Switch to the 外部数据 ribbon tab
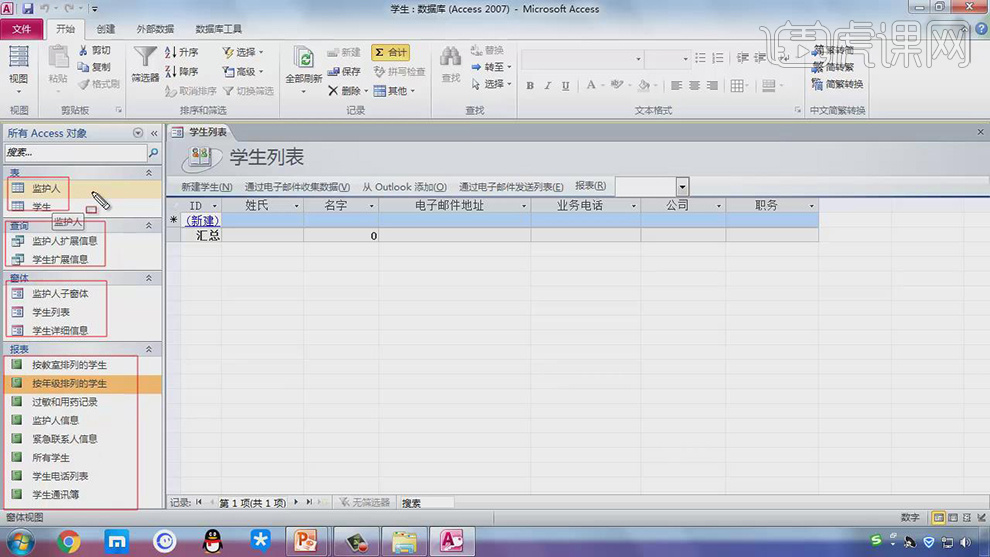This screenshot has height=557, width=990. [155, 29]
